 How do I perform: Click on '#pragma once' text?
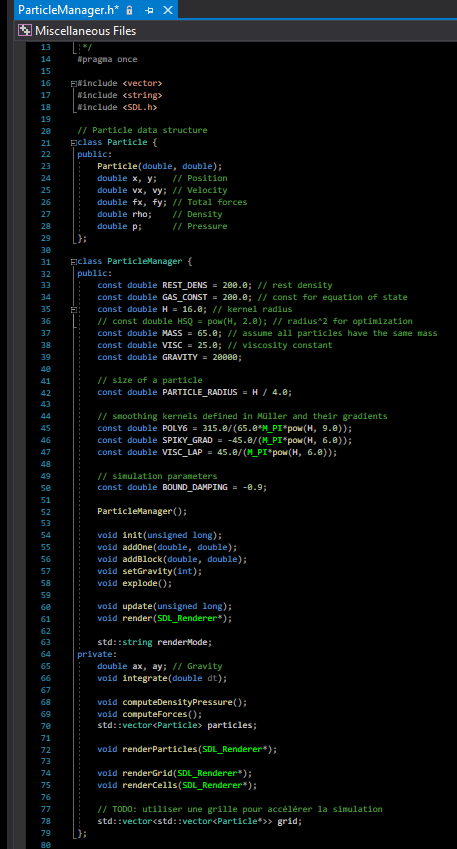tap(107, 59)
